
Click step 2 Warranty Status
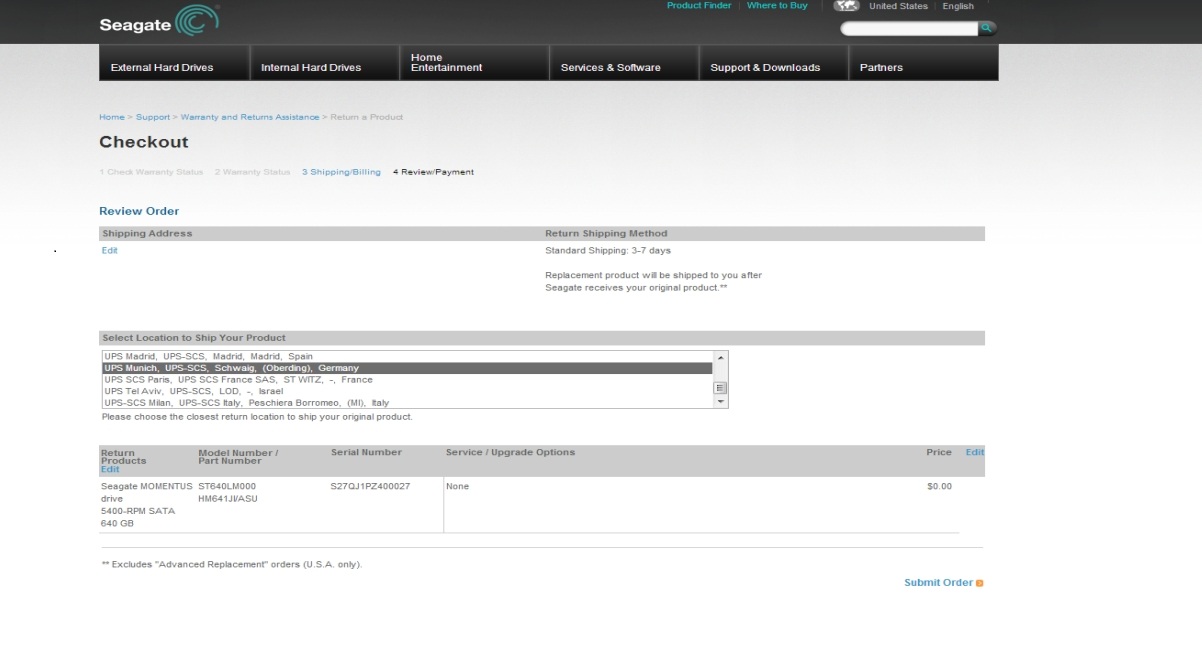252,172
